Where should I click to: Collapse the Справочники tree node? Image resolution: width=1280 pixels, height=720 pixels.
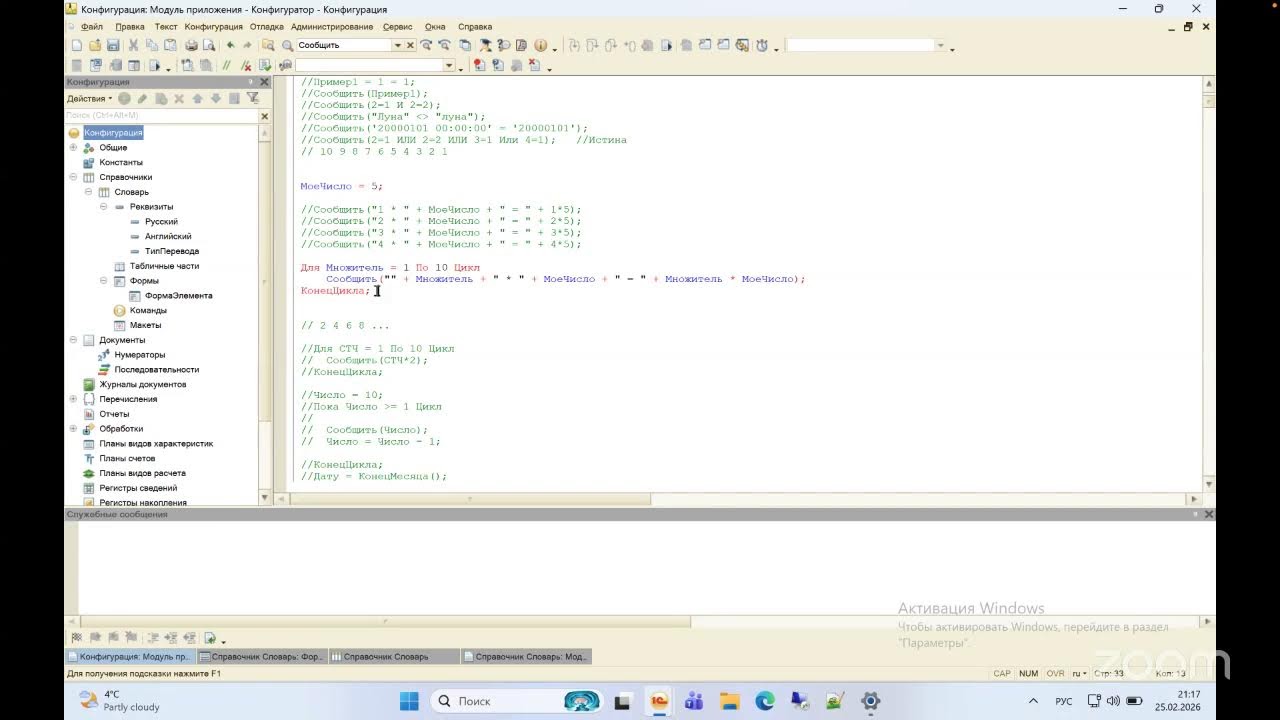(73, 177)
